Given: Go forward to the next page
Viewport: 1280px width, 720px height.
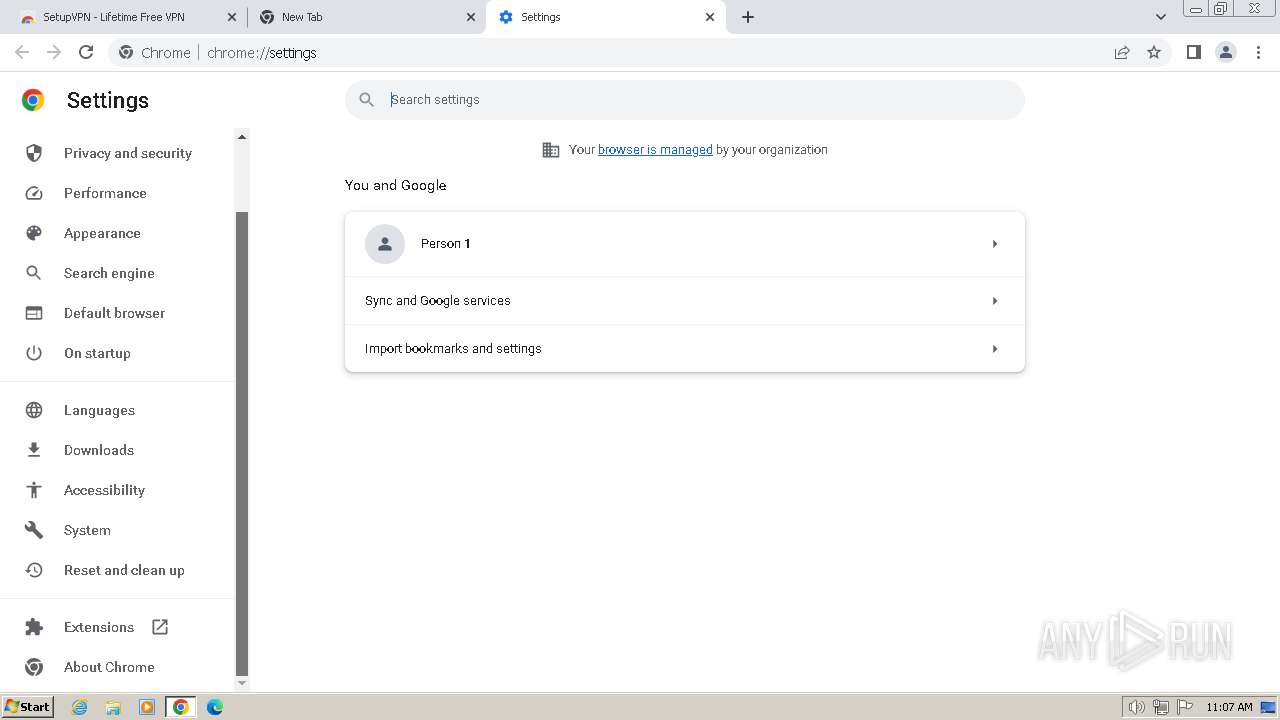Looking at the screenshot, I should coord(54,52).
